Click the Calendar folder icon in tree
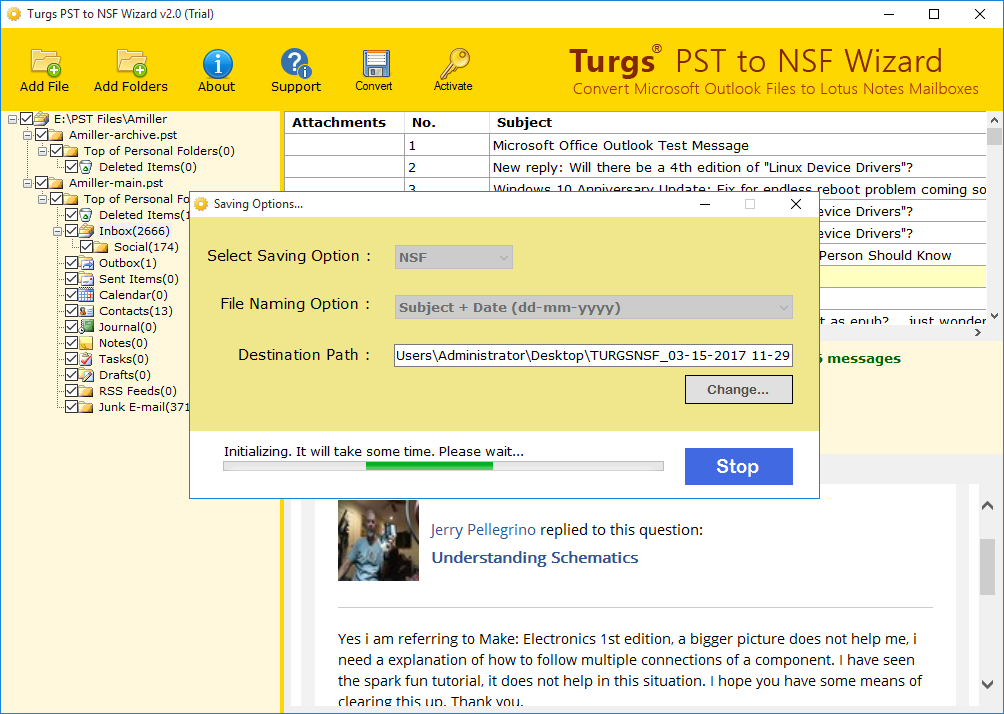 tap(86, 295)
